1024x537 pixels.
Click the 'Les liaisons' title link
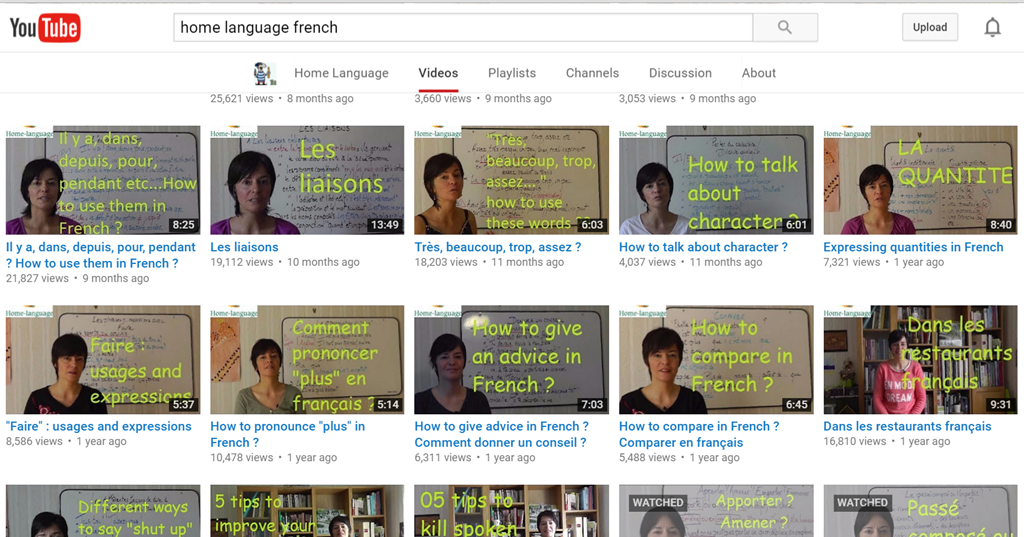pyautogui.click(x=244, y=247)
